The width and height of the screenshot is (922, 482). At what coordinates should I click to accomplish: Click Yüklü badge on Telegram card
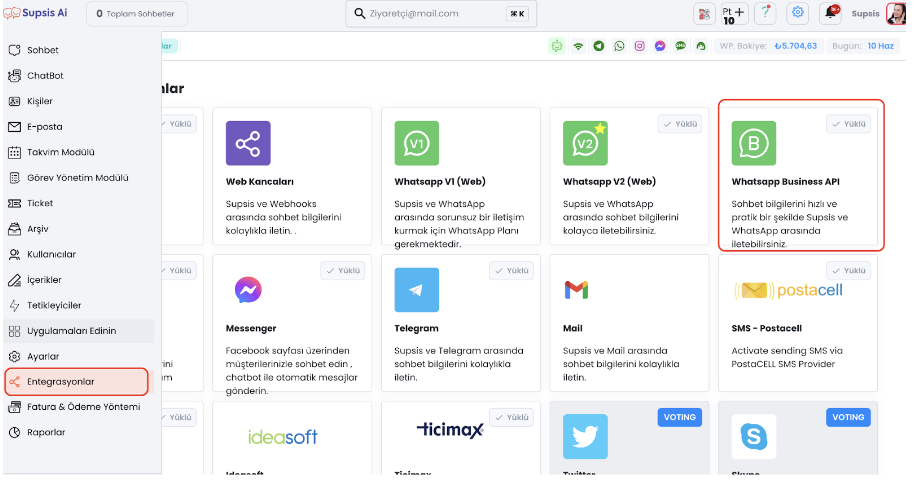(512, 270)
